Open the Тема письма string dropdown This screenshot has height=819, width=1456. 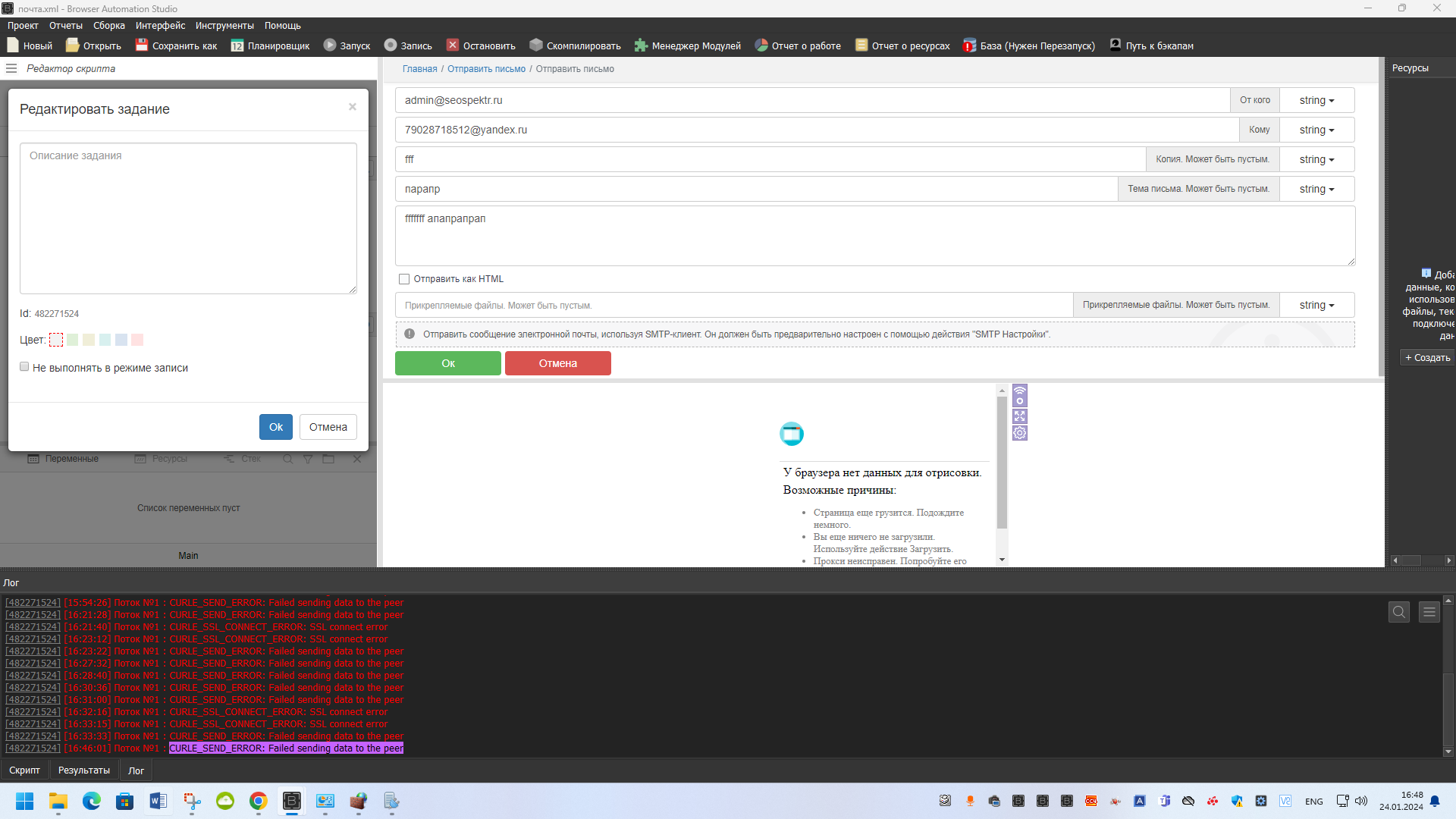(x=1316, y=189)
